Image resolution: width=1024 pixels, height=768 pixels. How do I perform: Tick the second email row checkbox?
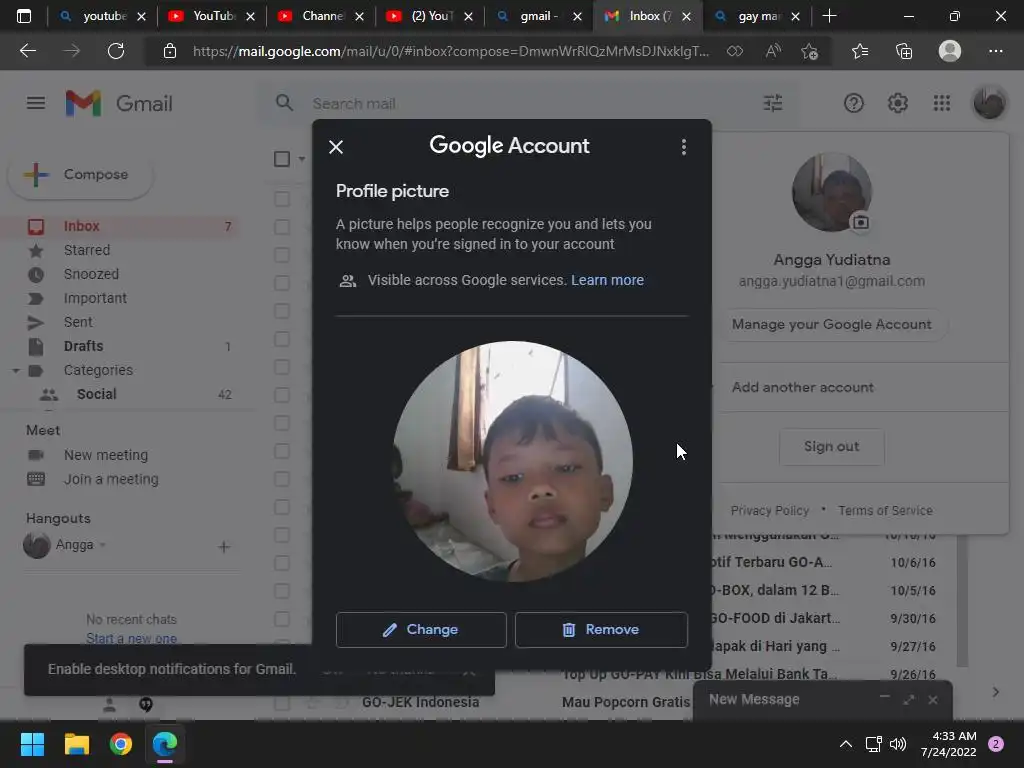point(281,227)
